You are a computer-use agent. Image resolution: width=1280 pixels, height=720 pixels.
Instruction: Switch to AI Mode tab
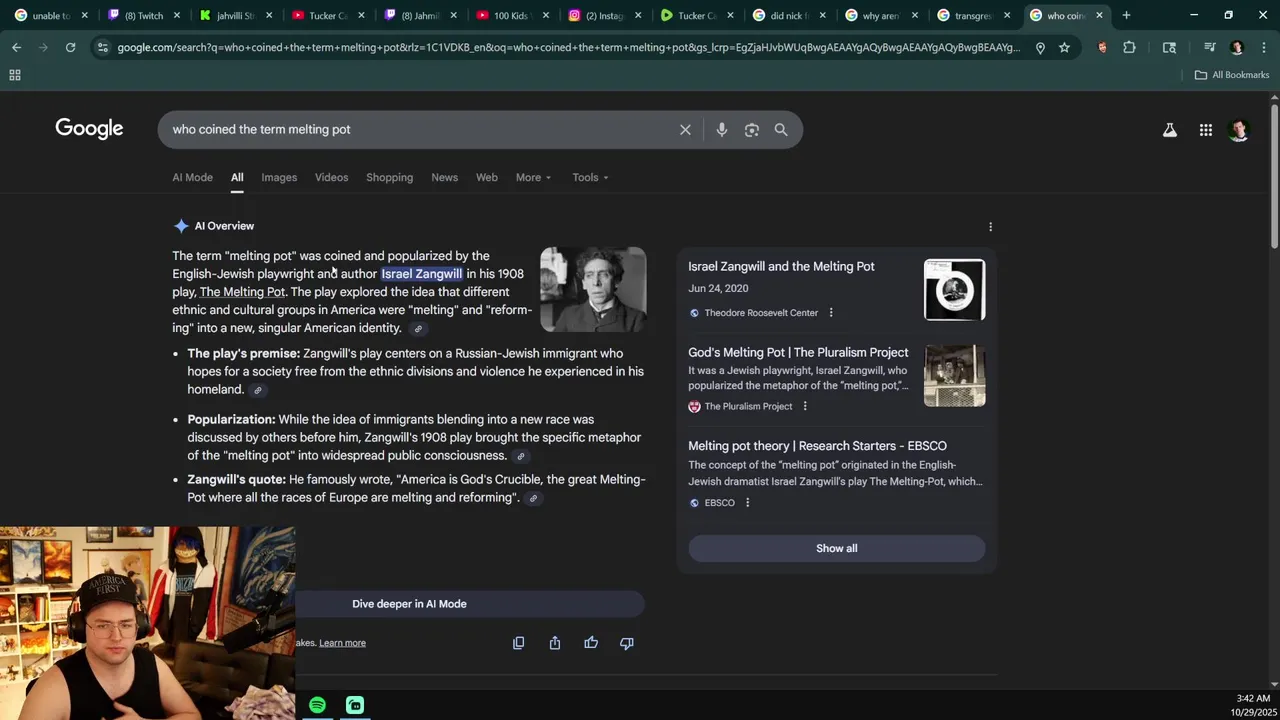192,177
